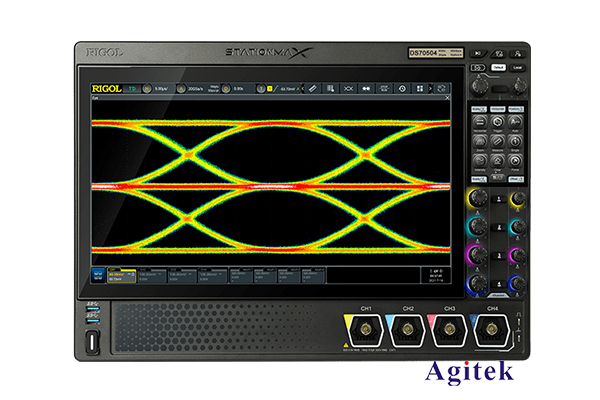600x400 pixels.
Task: Click the clock icon in top toolbar
Action: pyautogui.click(x=403, y=88)
